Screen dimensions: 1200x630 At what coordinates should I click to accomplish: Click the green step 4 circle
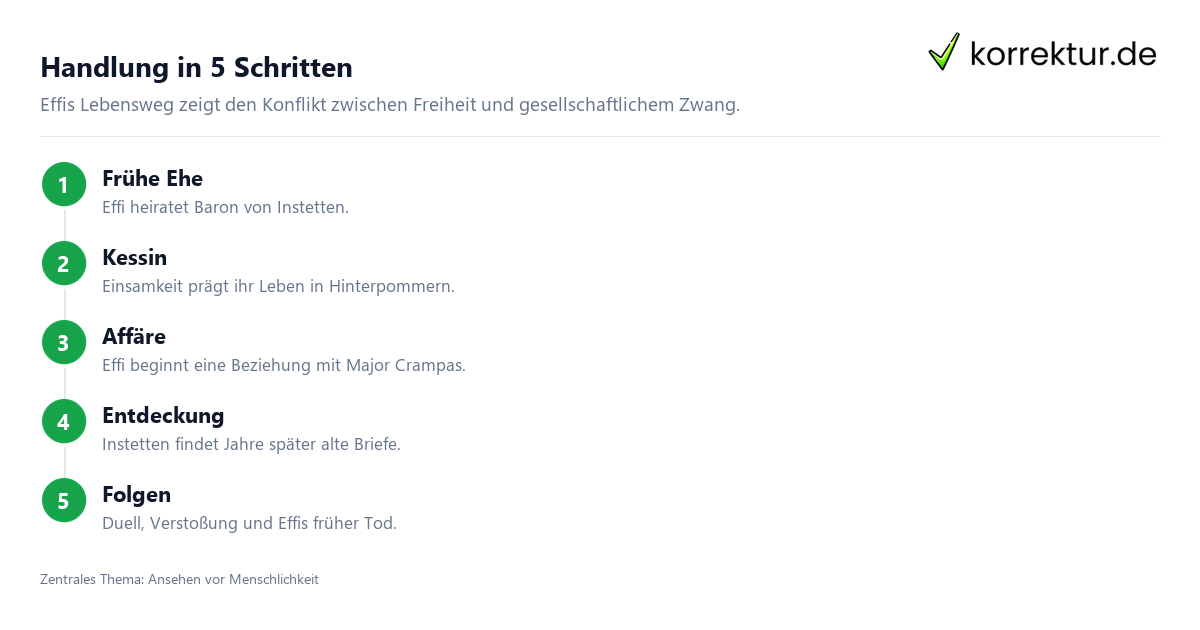coord(64,422)
